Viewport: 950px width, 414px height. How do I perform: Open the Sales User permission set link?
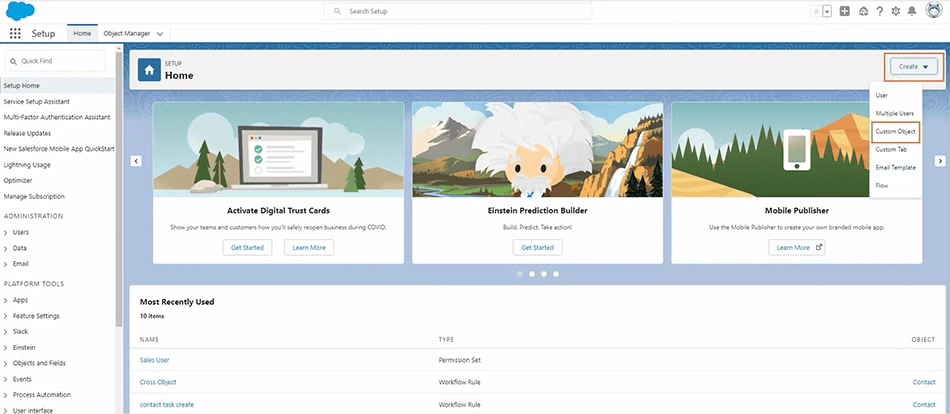154,359
